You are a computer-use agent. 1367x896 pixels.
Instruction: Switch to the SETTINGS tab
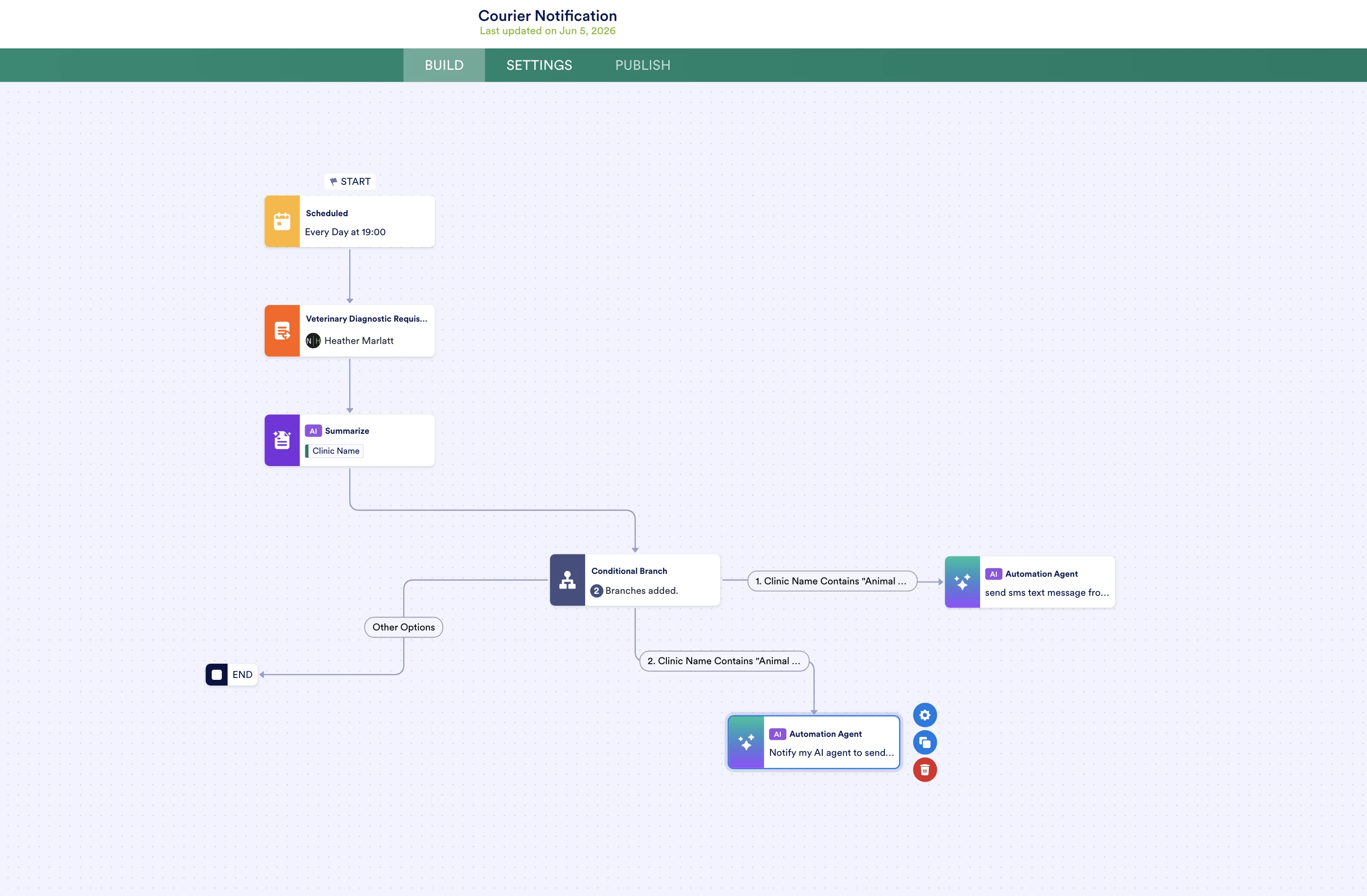tap(539, 65)
